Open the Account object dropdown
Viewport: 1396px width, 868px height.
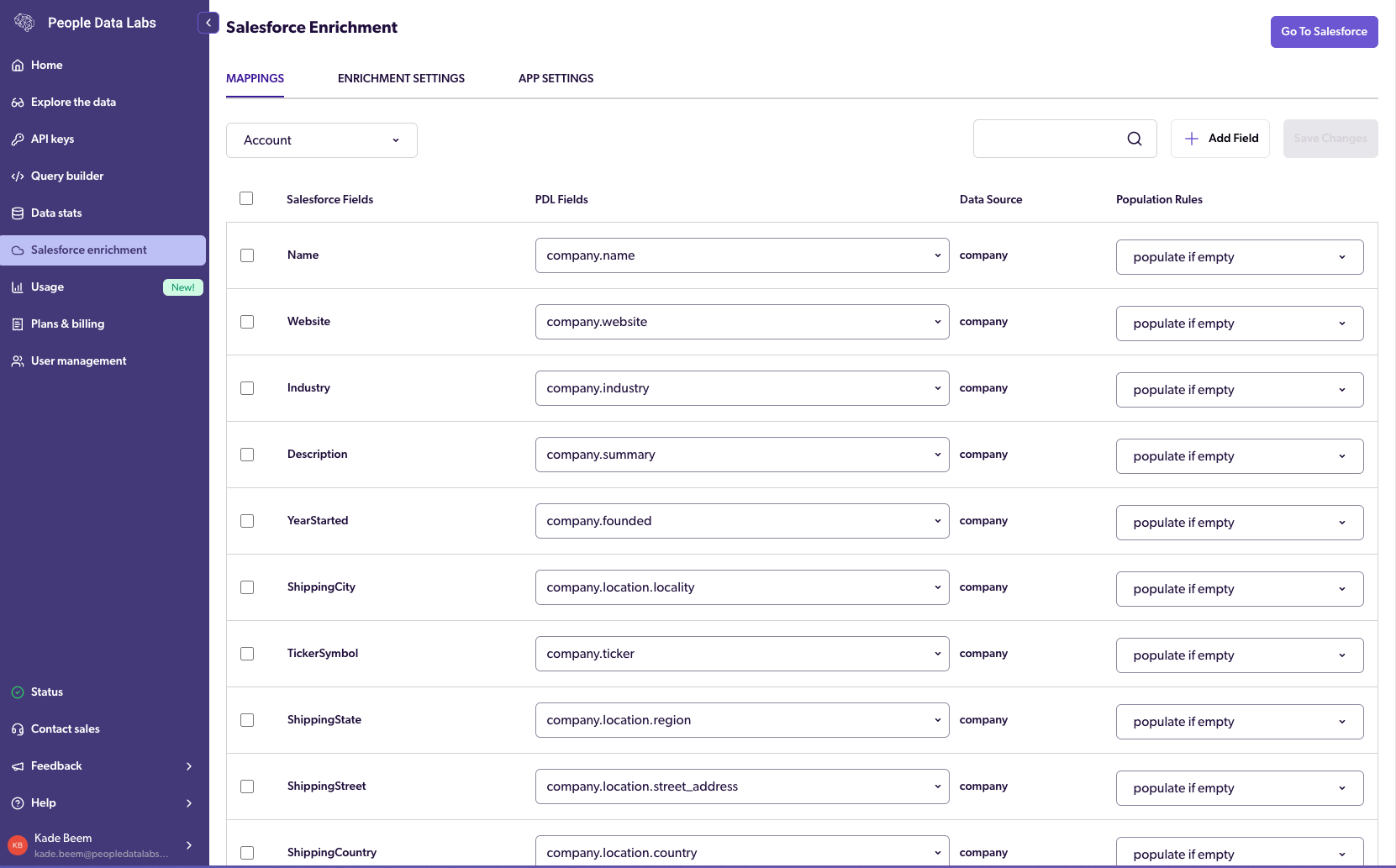[x=322, y=140]
